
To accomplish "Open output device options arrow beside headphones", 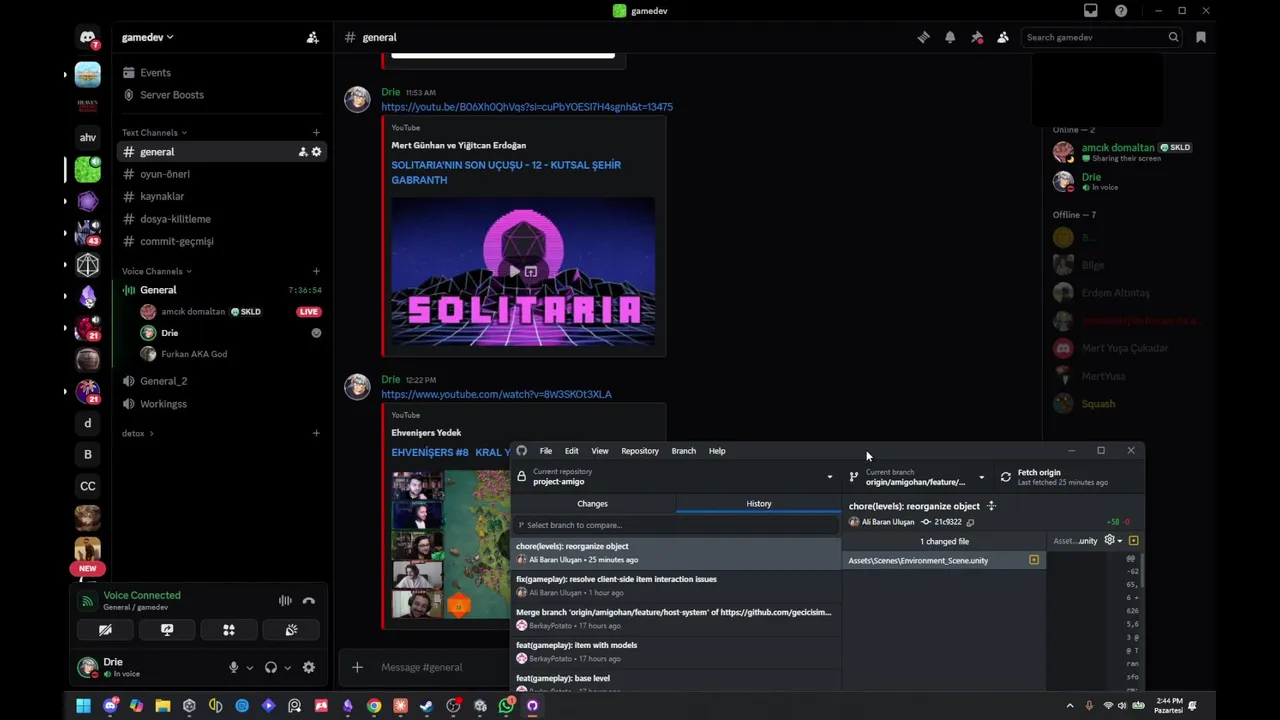I will 288,668.
